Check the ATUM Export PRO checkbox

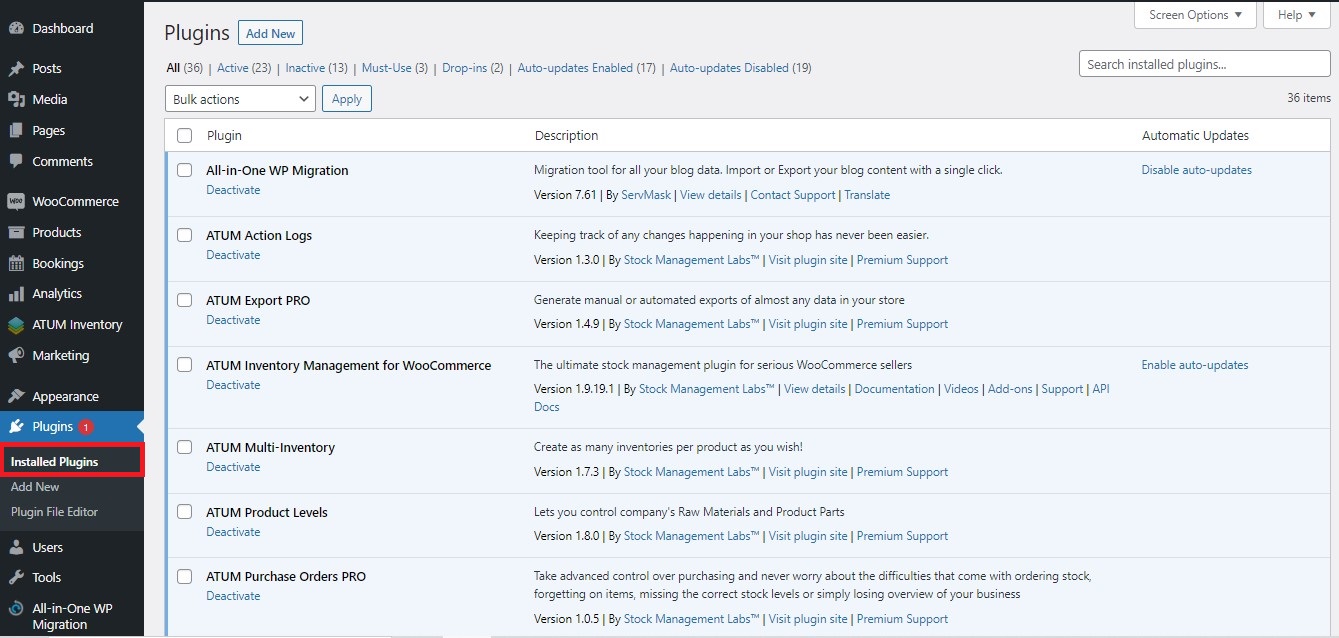coord(184,300)
